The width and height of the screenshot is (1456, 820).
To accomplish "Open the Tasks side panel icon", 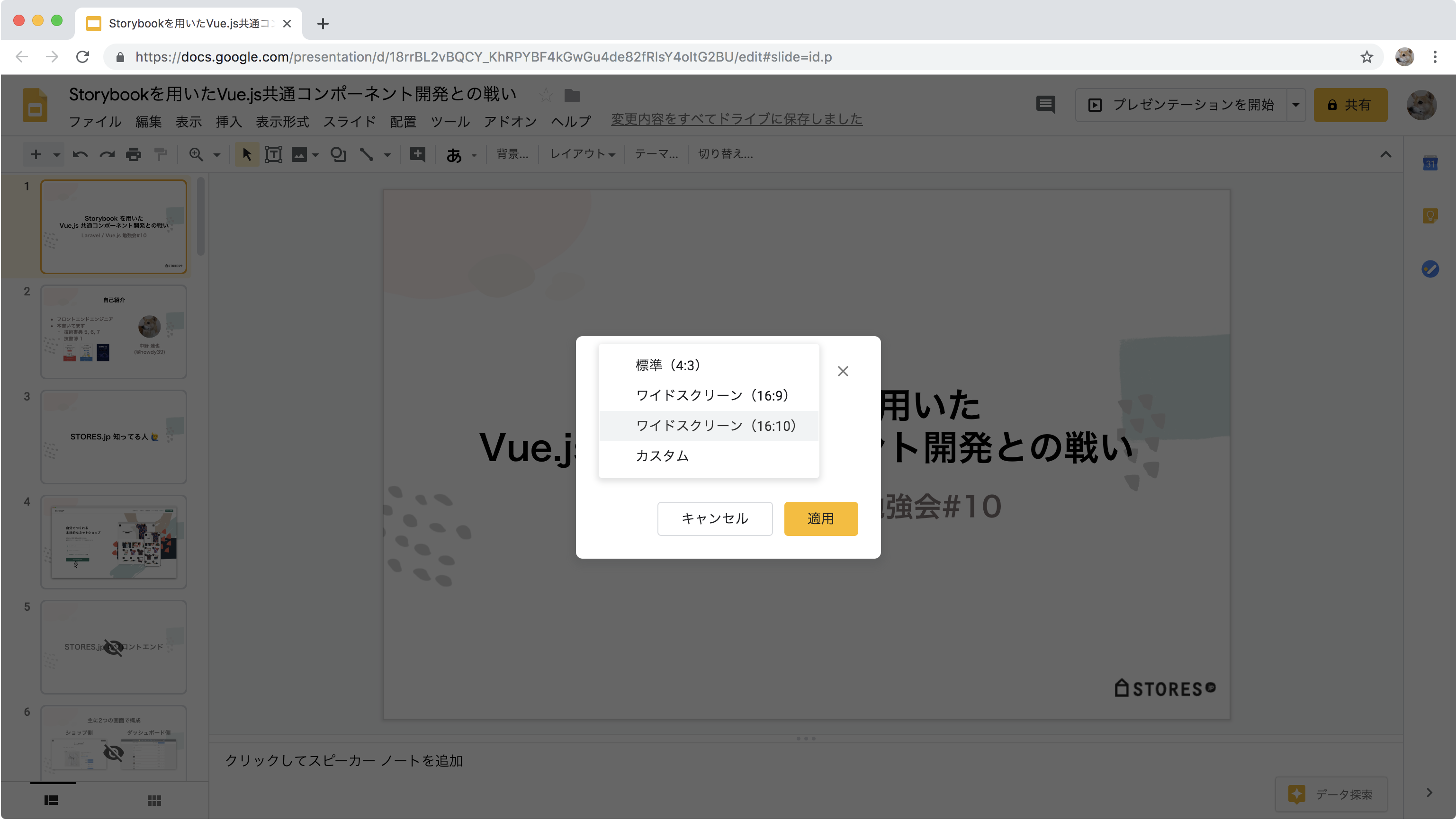I will (x=1429, y=269).
